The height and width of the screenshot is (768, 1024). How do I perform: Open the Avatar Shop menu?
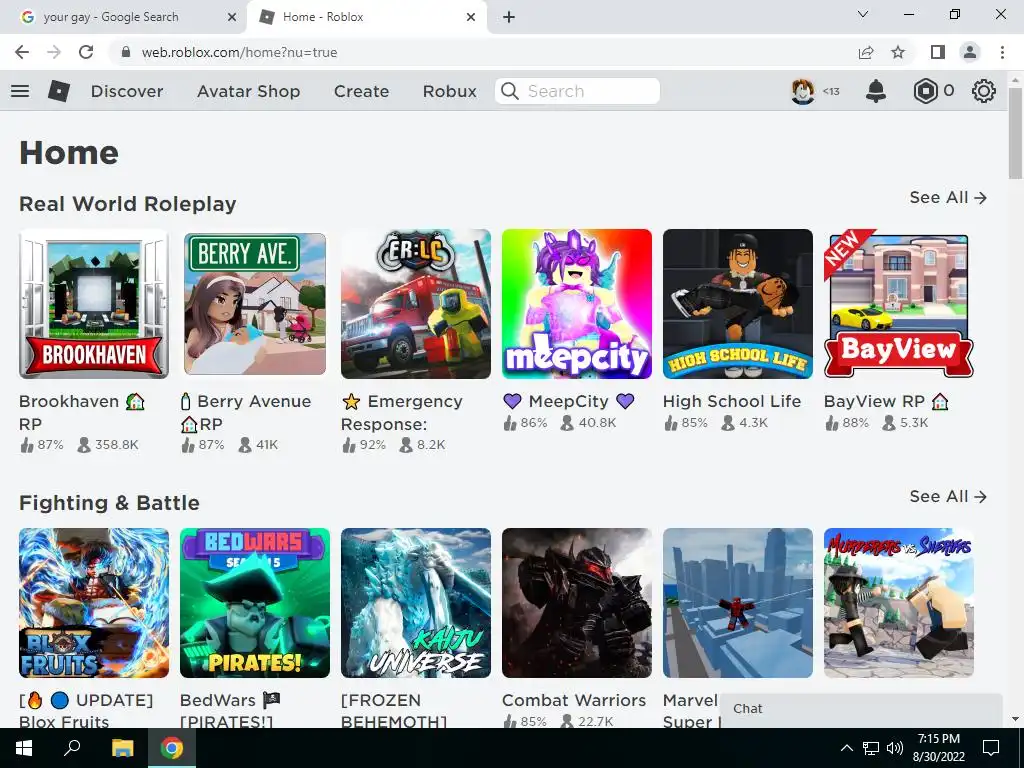[x=249, y=91]
